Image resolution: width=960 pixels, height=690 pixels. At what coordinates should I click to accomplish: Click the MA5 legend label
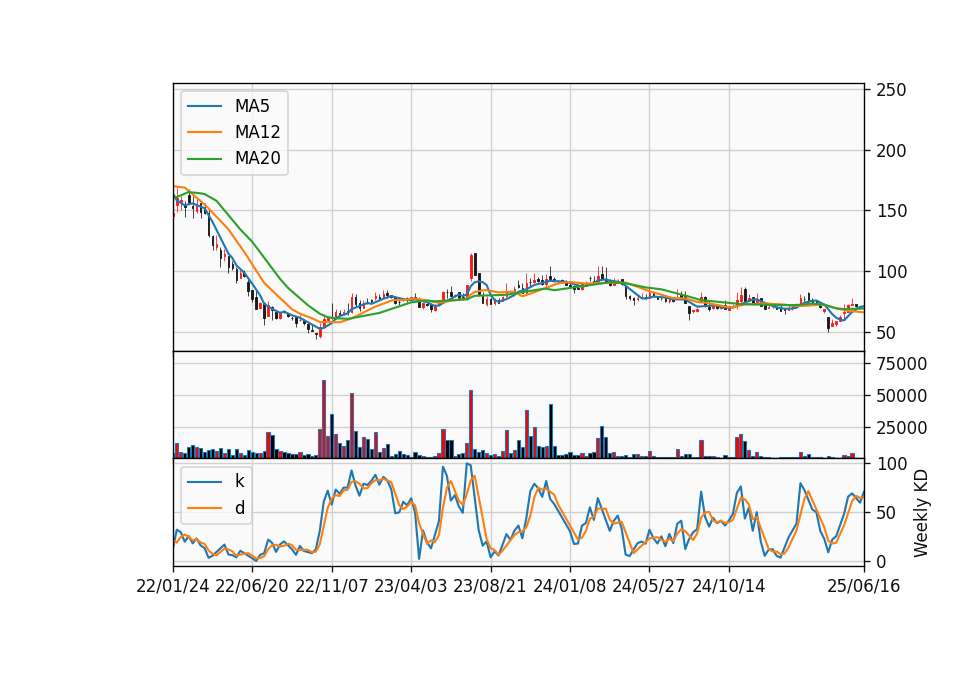(x=252, y=106)
